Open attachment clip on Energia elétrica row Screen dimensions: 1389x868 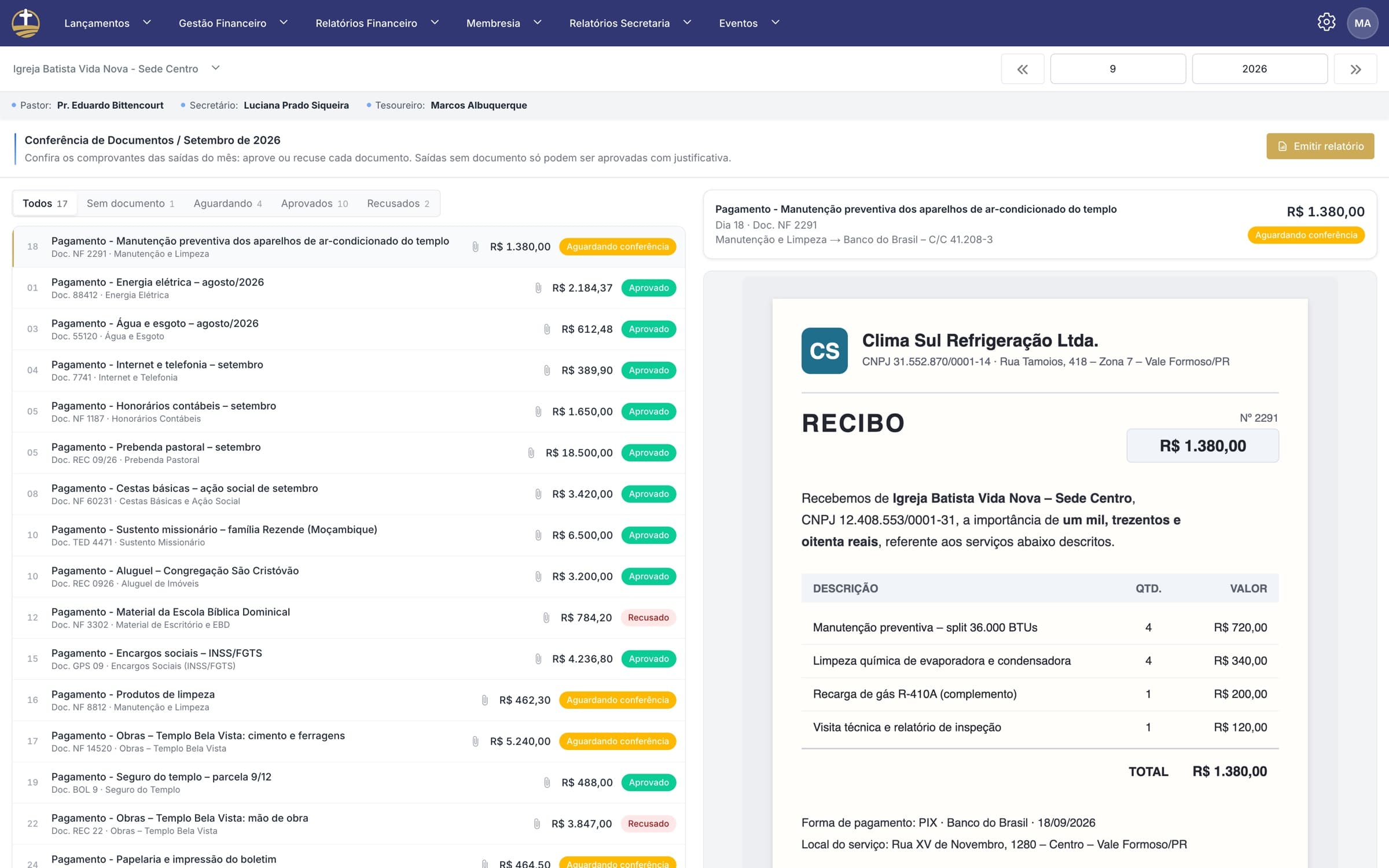538,288
